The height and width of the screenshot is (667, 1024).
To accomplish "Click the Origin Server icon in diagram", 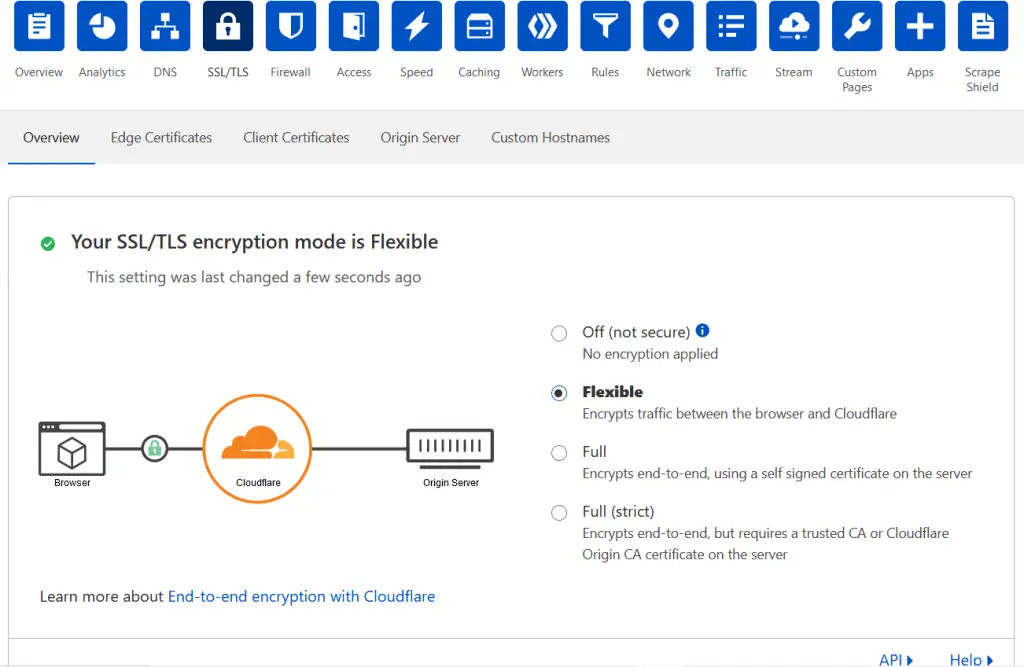I will click(x=450, y=448).
